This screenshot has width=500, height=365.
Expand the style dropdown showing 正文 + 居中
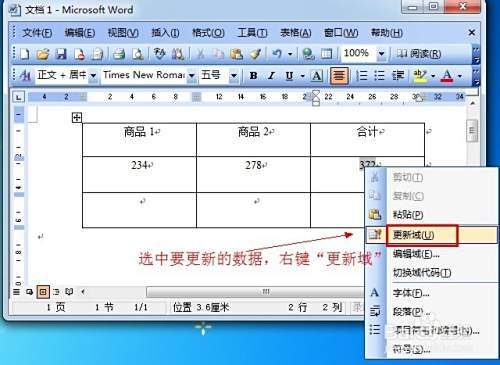(x=93, y=76)
